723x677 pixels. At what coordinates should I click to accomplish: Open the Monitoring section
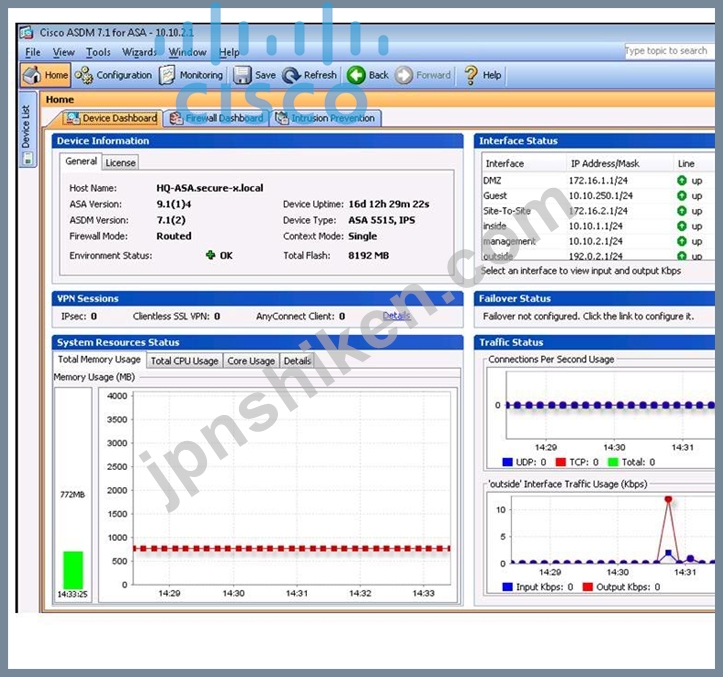pos(191,75)
